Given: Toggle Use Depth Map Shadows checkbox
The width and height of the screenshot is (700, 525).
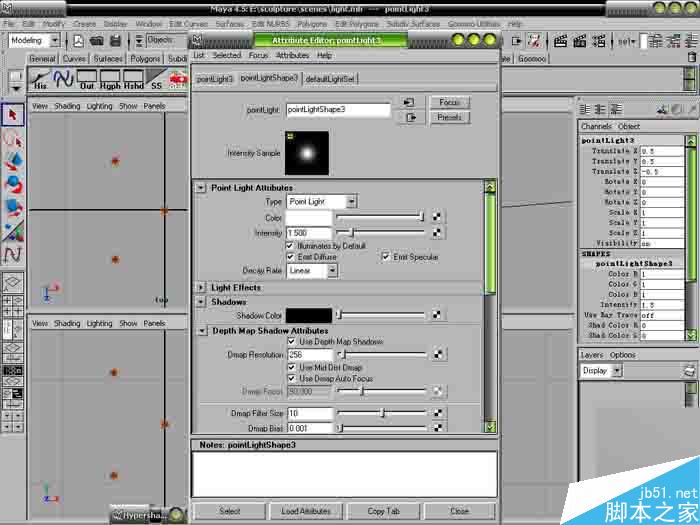Looking at the screenshot, I should coord(292,342).
